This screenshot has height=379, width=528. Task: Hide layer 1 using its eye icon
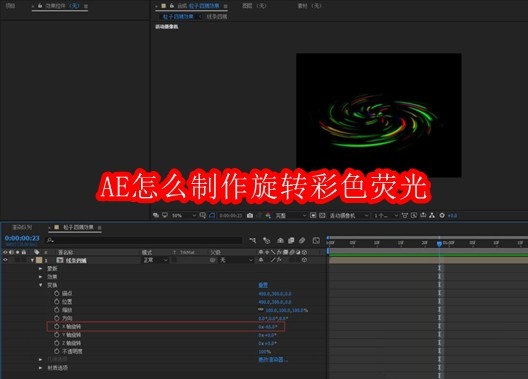pyautogui.click(x=5, y=260)
